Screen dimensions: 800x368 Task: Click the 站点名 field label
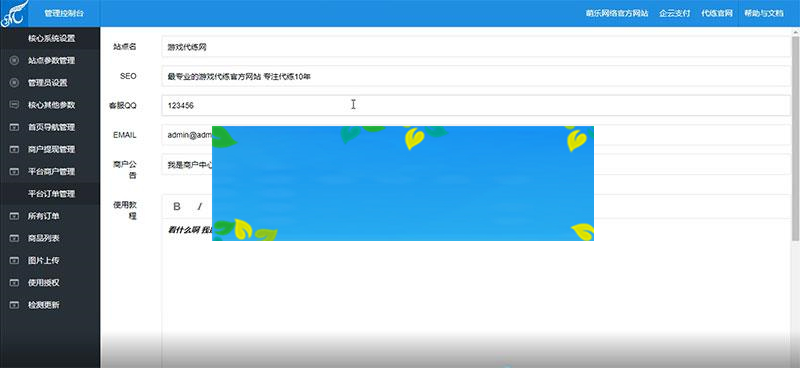[x=124, y=46]
